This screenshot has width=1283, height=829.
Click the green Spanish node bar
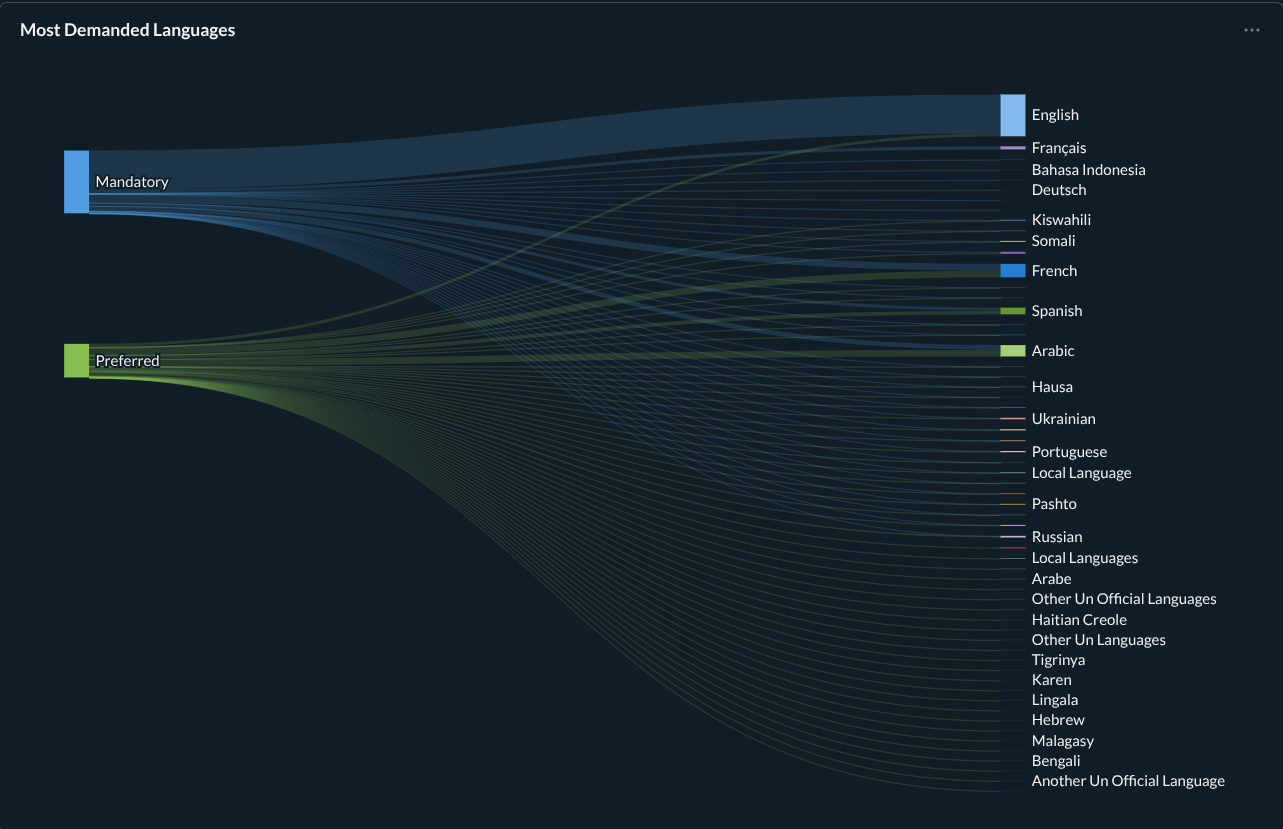tap(1012, 311)
